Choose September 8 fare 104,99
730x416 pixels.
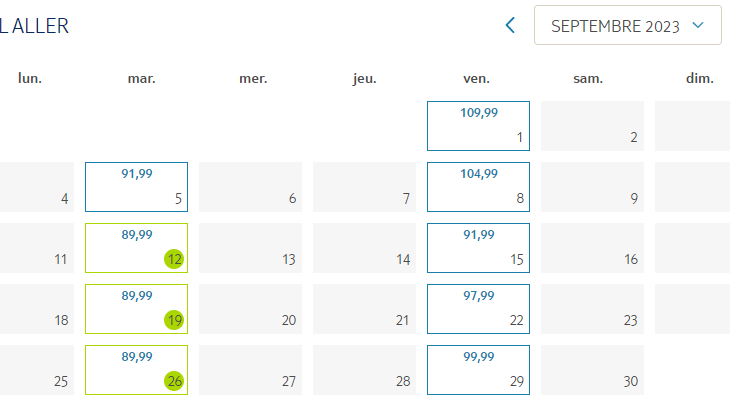pyautogui.click(x=478, y=187)
